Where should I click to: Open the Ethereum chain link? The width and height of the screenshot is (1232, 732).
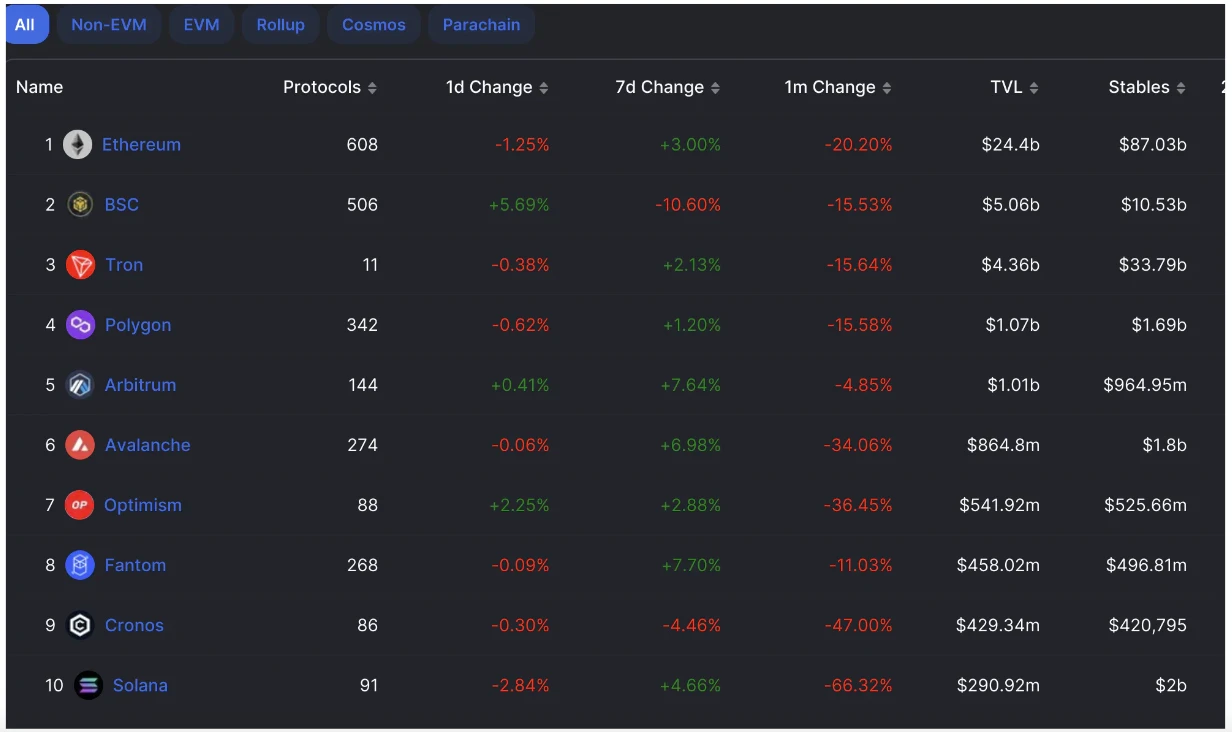pyautogui.click(x=141, y=145)
